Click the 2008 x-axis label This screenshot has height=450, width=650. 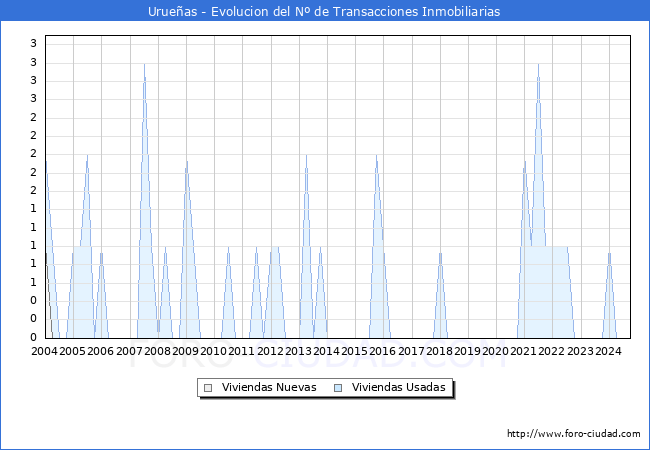[x=158, y=351]
